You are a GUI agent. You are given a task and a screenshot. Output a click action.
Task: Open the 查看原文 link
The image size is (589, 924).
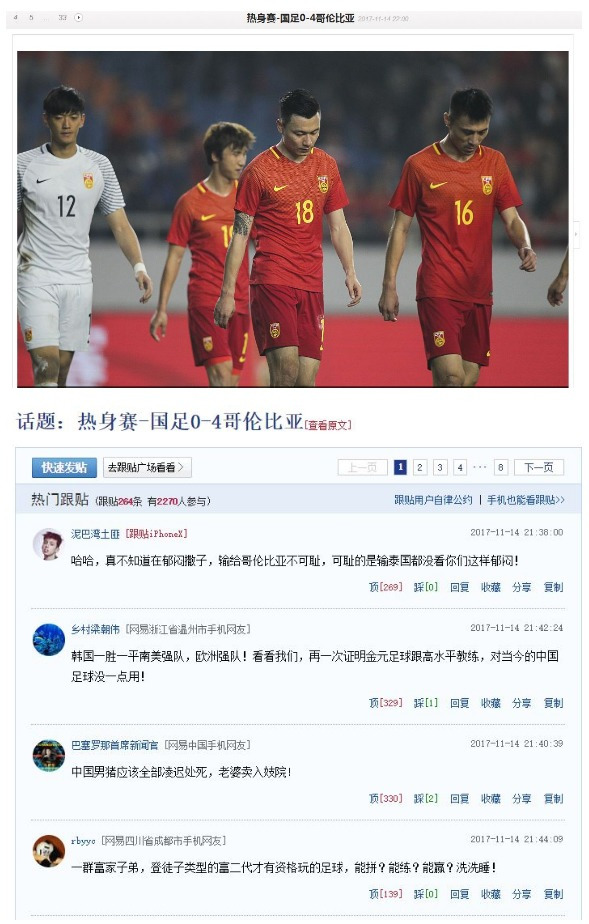point(329,425)
